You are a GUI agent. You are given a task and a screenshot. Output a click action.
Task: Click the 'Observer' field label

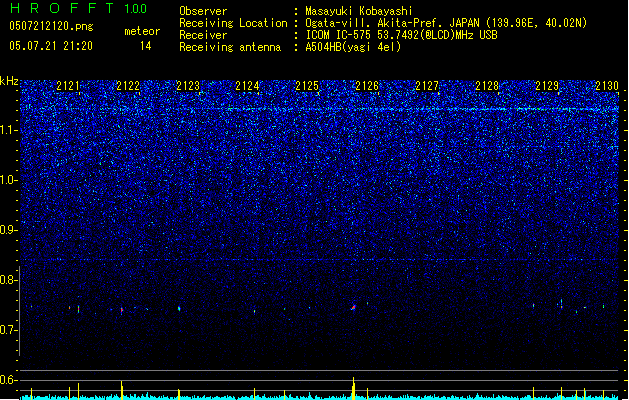(203, 11)
